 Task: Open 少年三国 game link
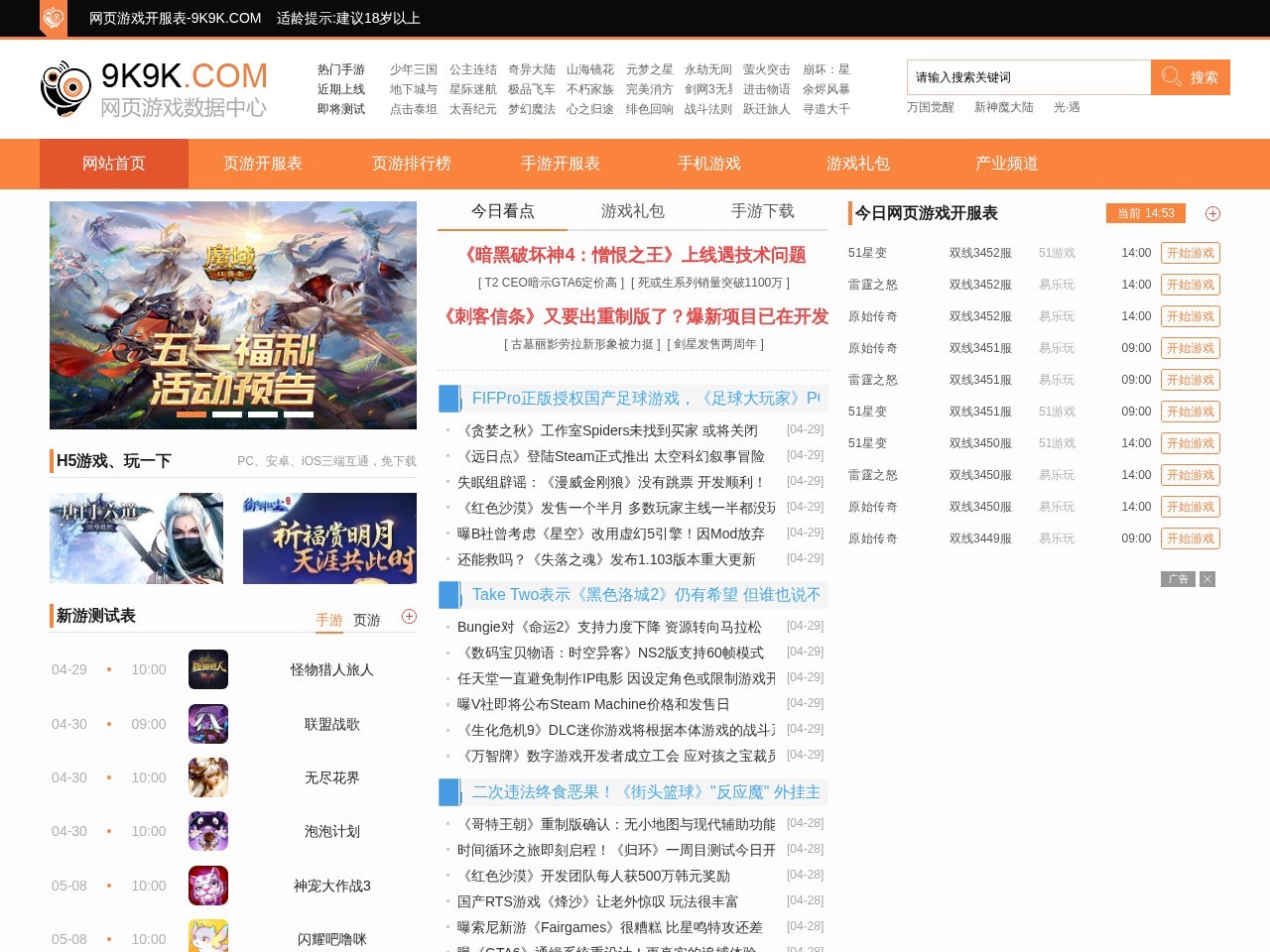(x=414, y=69)
